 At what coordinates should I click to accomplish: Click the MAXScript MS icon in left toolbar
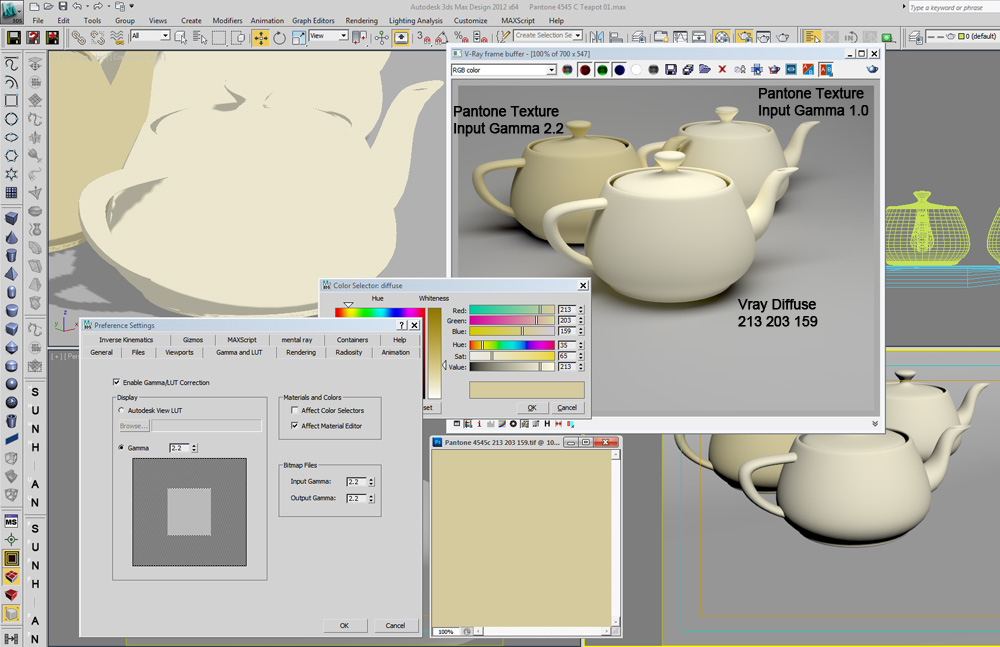coord(11,521)
